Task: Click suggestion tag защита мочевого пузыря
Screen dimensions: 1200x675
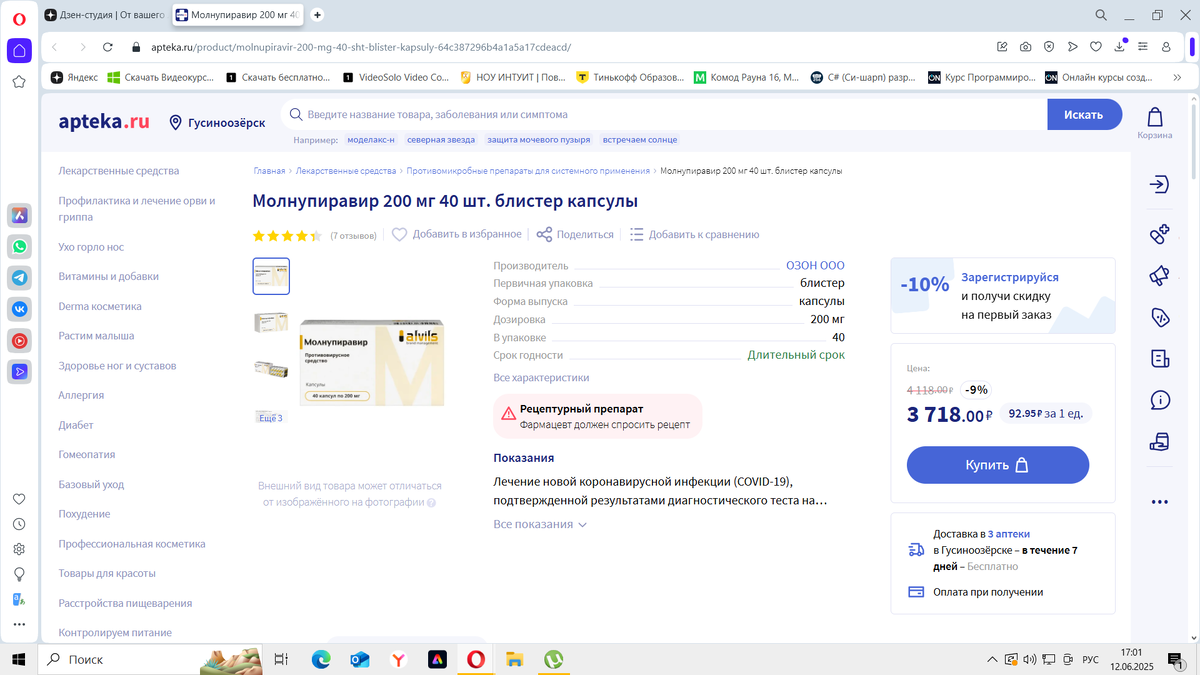Action: click(x=539, y=140)
